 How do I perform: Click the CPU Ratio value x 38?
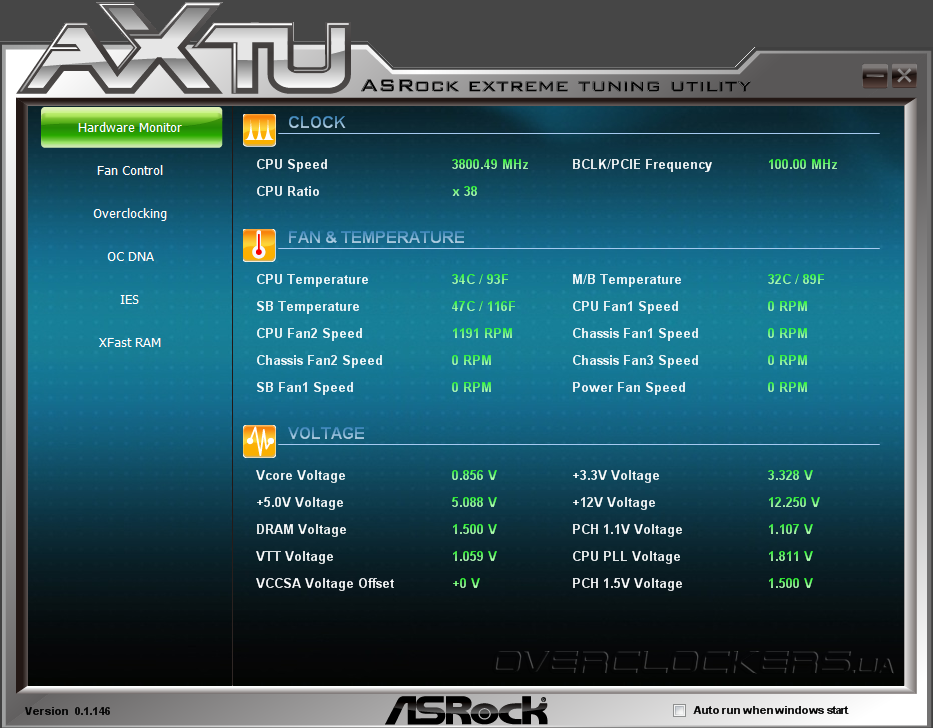[x=465, y=191]
